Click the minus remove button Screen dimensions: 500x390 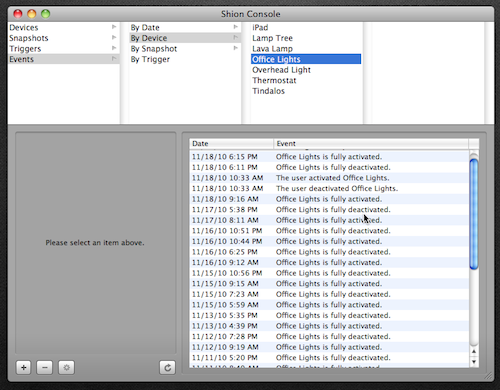[x=45, y=368]
